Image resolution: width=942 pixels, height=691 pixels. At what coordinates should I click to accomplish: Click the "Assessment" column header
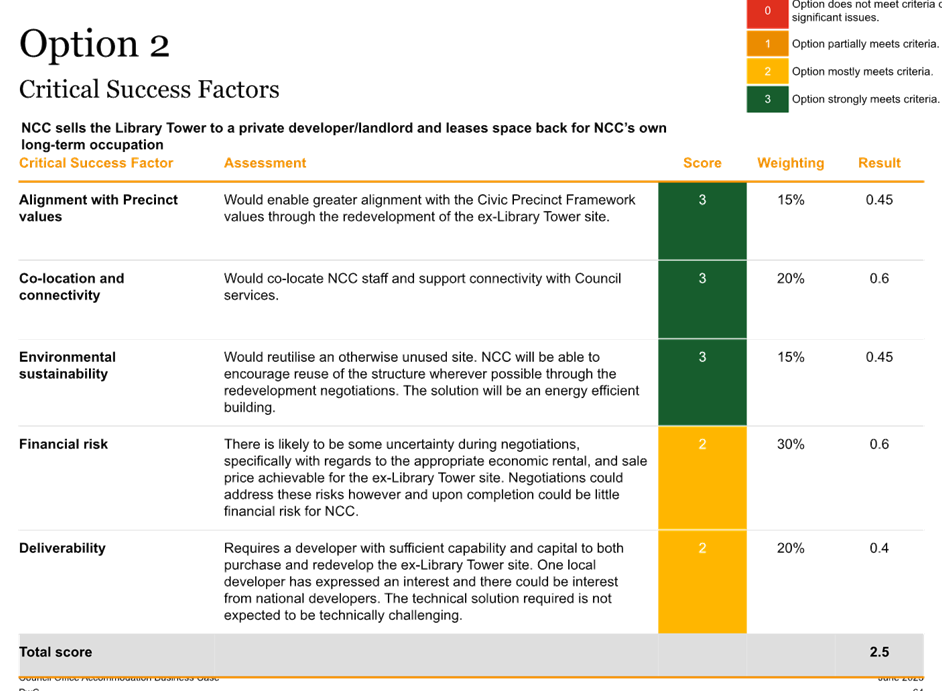[265, 163]
